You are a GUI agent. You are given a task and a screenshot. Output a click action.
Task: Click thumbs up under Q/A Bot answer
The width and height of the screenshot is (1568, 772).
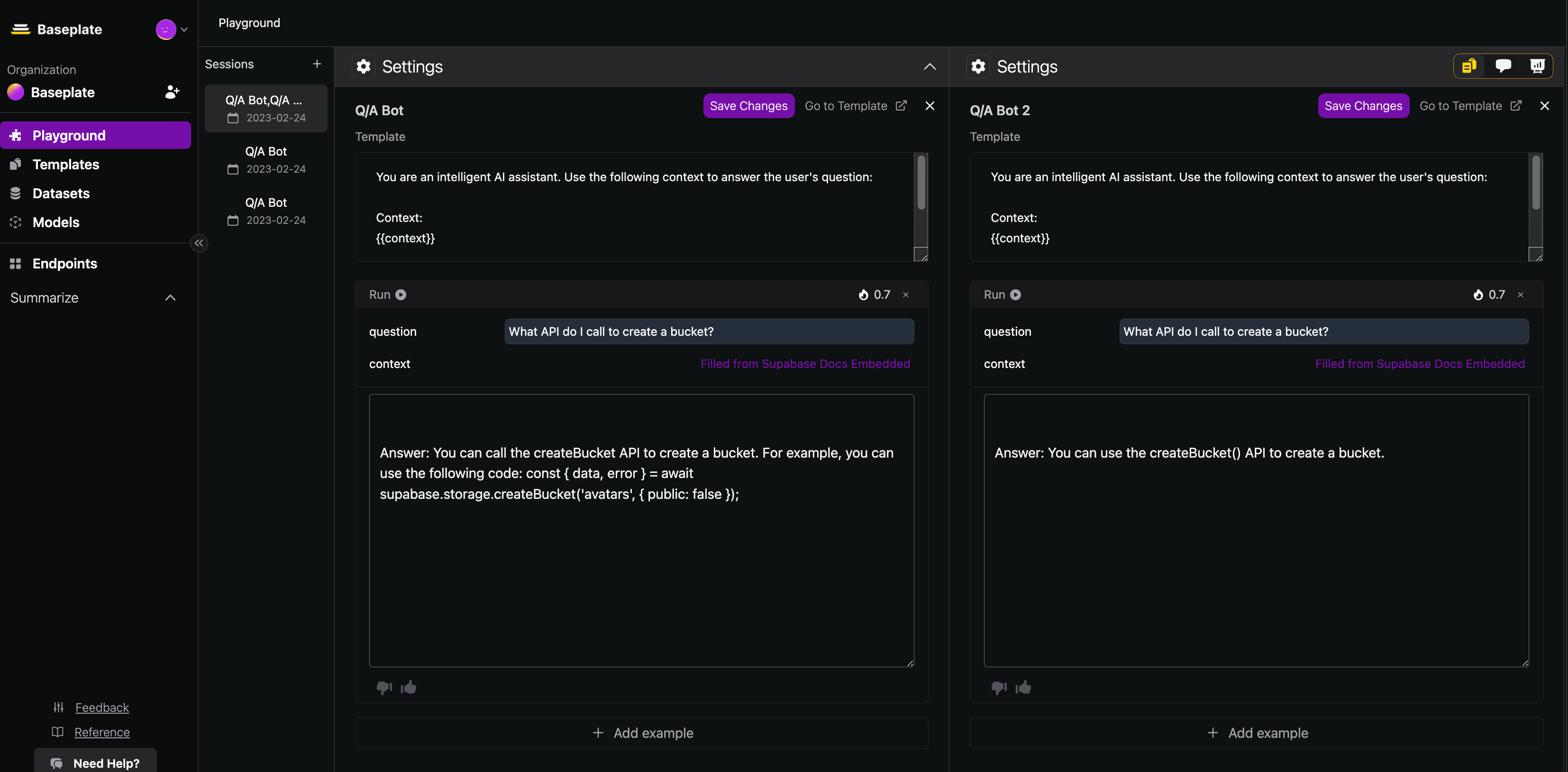click(x=409, y=688)
